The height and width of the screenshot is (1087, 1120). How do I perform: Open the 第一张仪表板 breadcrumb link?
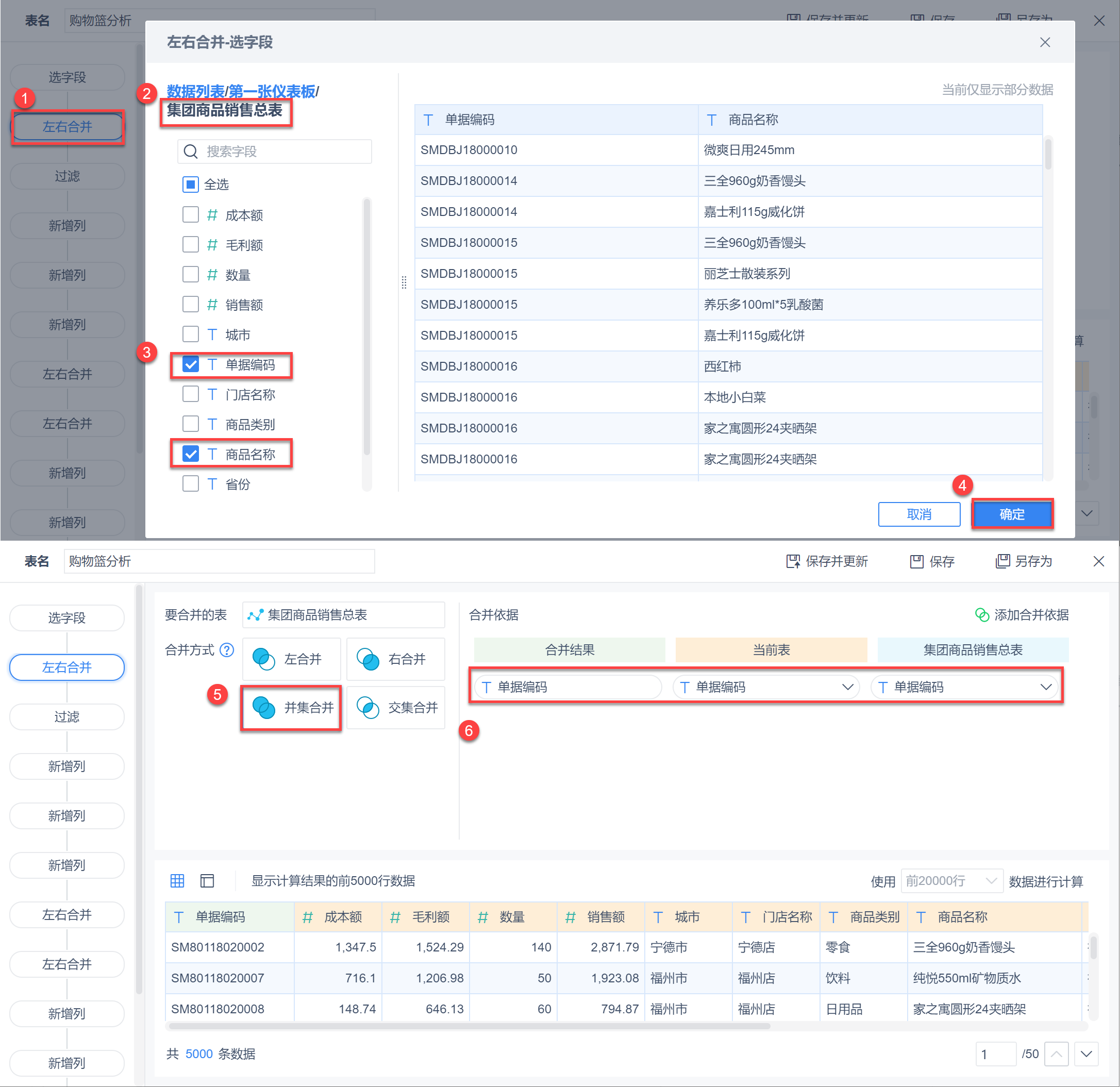point(272,91)
